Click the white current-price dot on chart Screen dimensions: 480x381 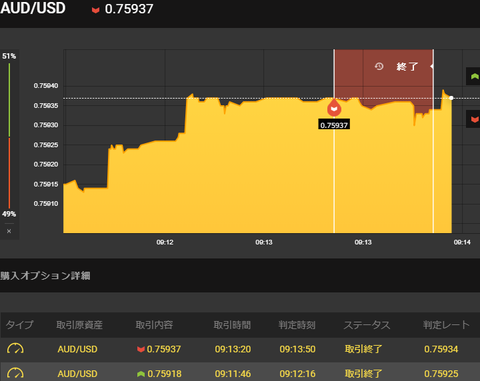point(451,98)
